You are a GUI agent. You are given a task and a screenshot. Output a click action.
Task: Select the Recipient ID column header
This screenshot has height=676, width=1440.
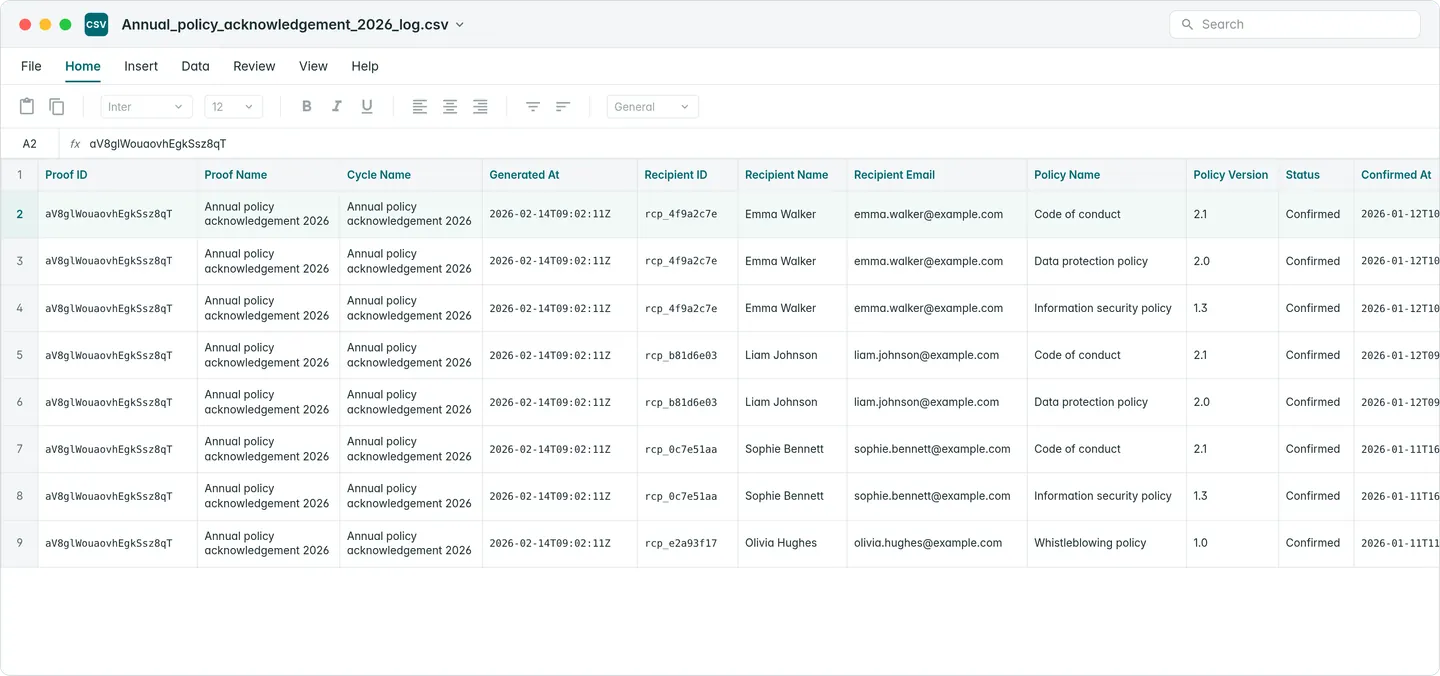(x=688, y=175)
